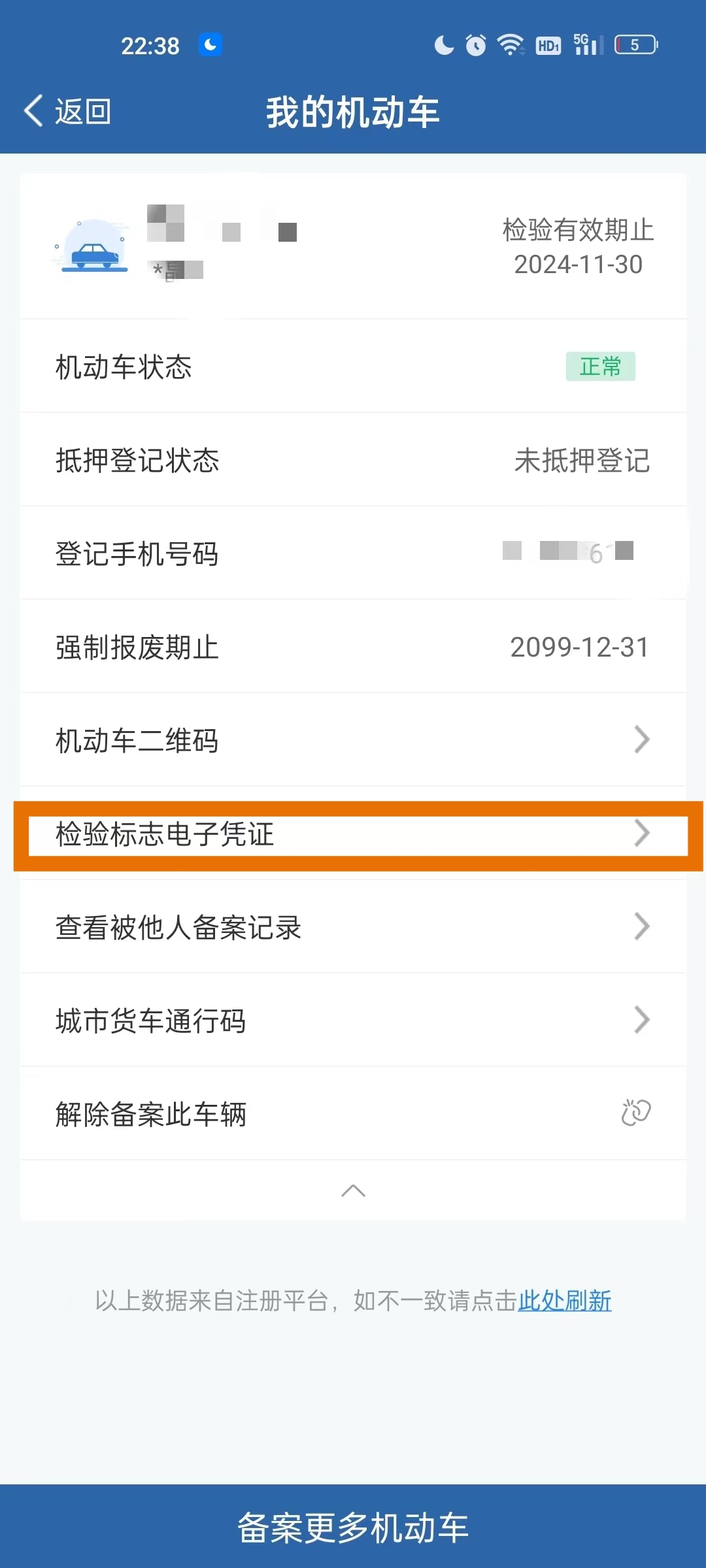Tap the HD1 icon in the status bar
Screen dimensions: 706x1568
point(548,44)
